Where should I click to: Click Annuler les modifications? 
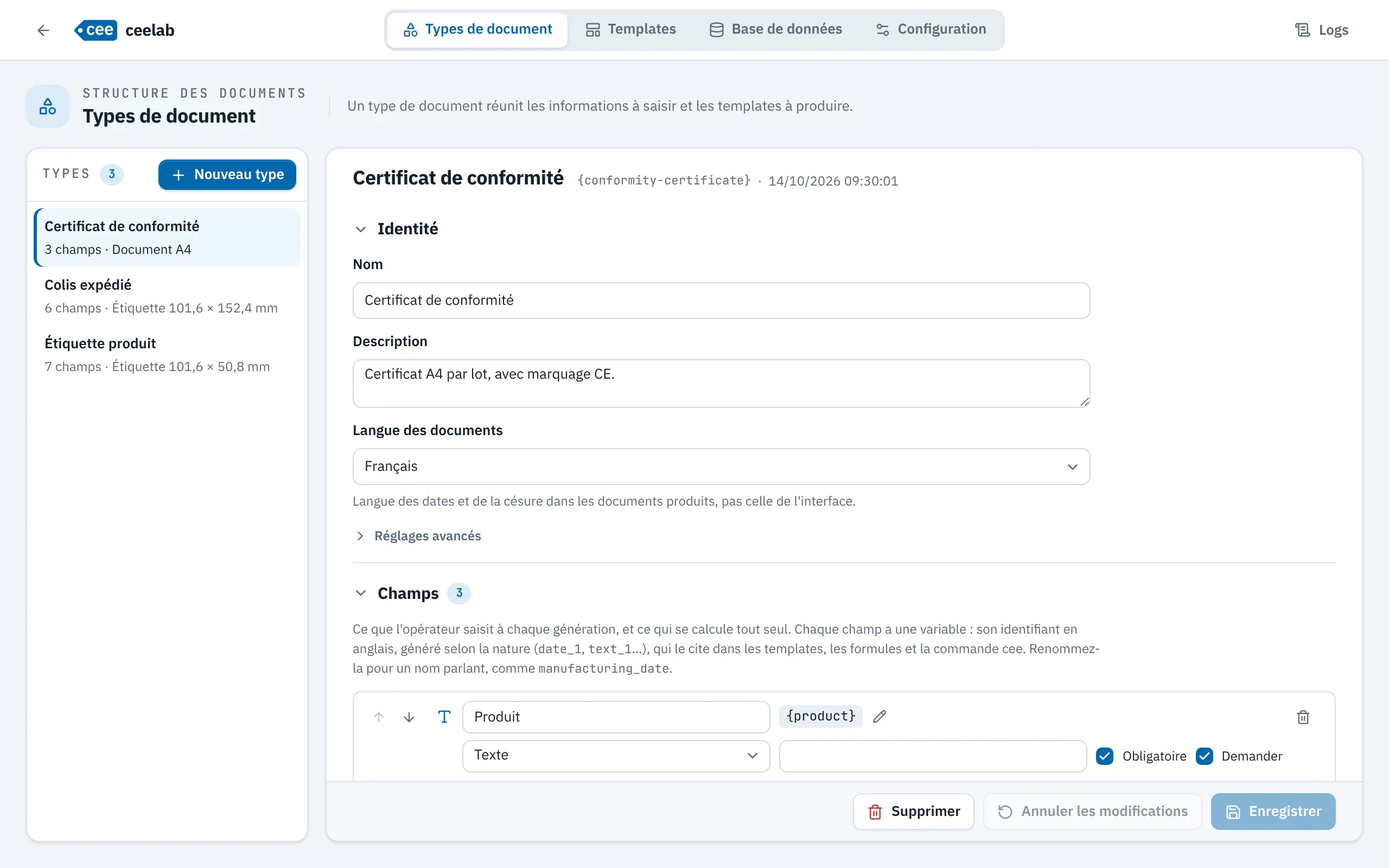point(1092,811)
